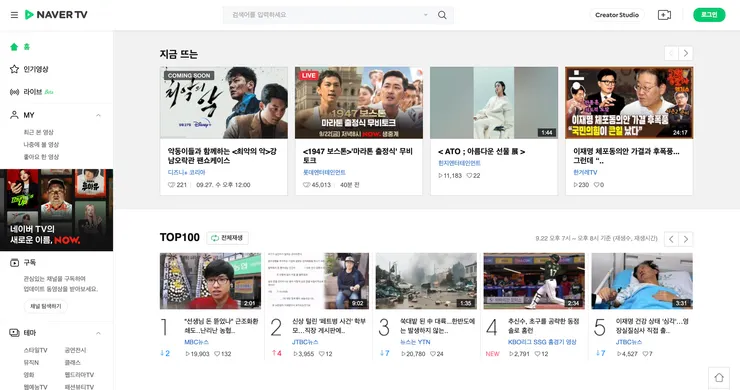740x390 pixels.
Task: Collapse the MY section chevron
Action: point(99,115)
